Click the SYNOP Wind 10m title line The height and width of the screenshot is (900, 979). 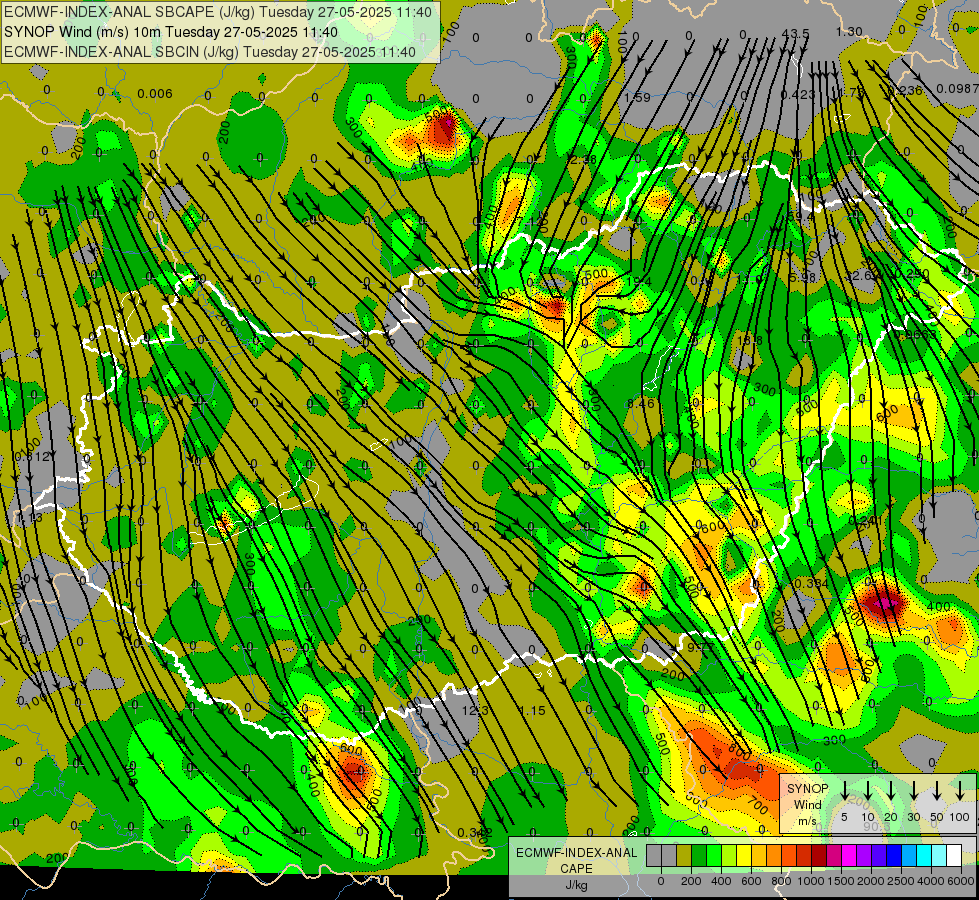[170, 32]
